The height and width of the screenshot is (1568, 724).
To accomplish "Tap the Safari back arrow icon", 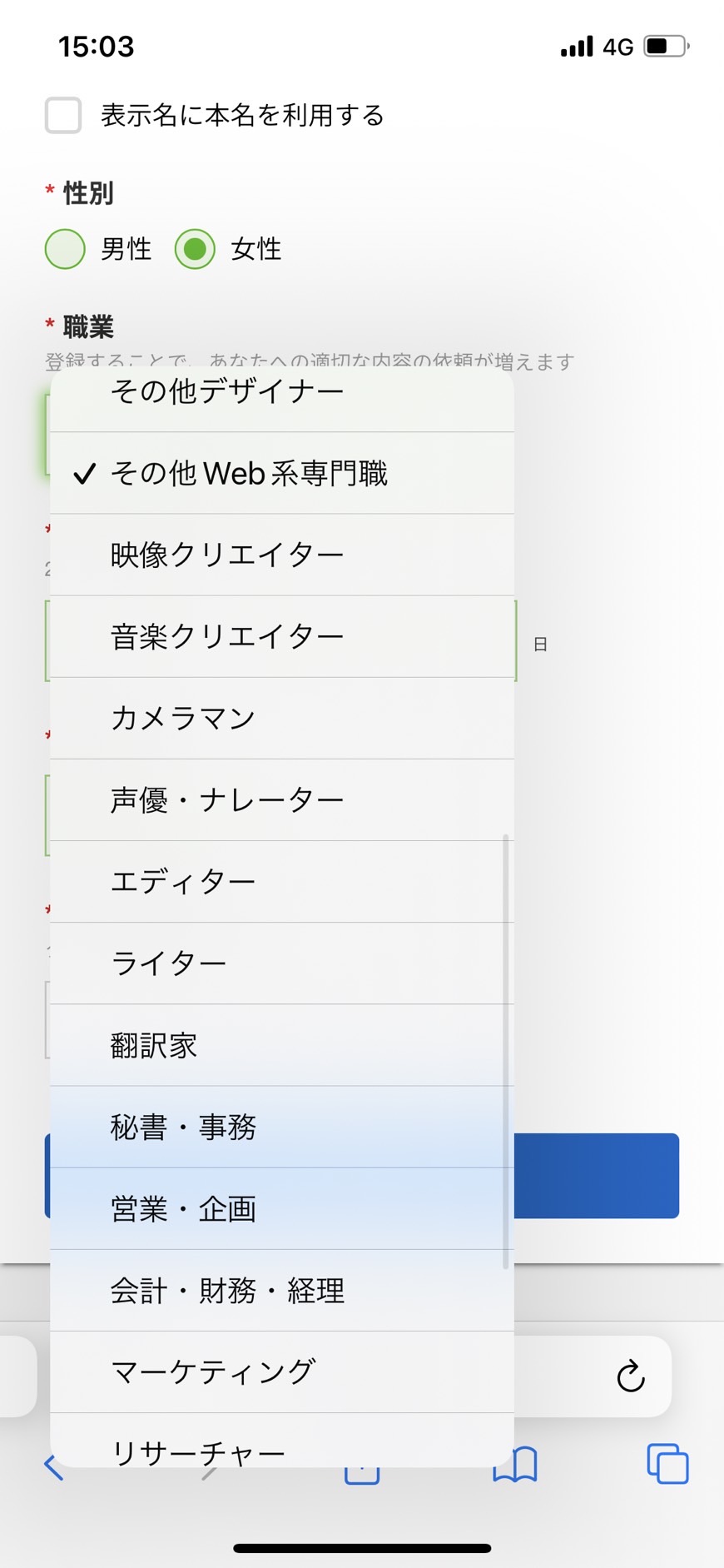I will pyautogui.click(x=53, y=1467).
